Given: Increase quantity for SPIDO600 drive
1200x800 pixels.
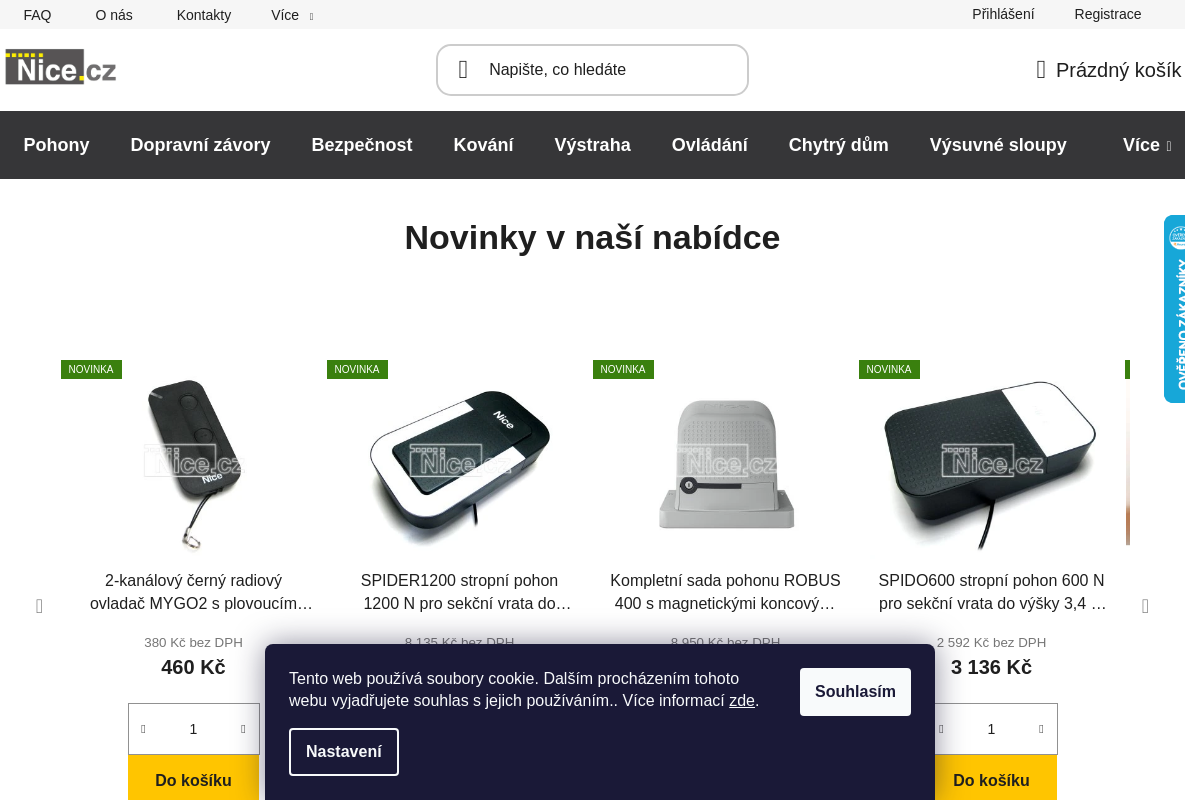Looking at the screenshot, I should 1041,729.
